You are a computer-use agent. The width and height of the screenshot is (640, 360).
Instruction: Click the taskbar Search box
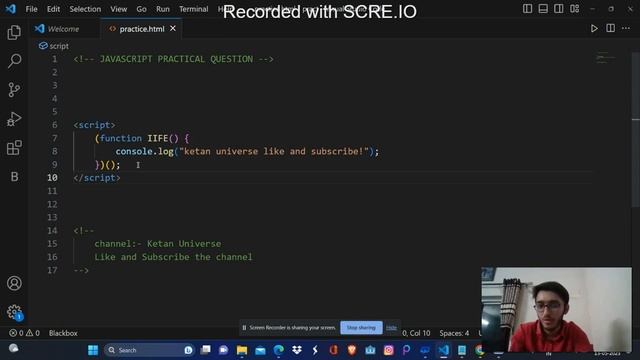pyautogui.click(x=149, y=350)
